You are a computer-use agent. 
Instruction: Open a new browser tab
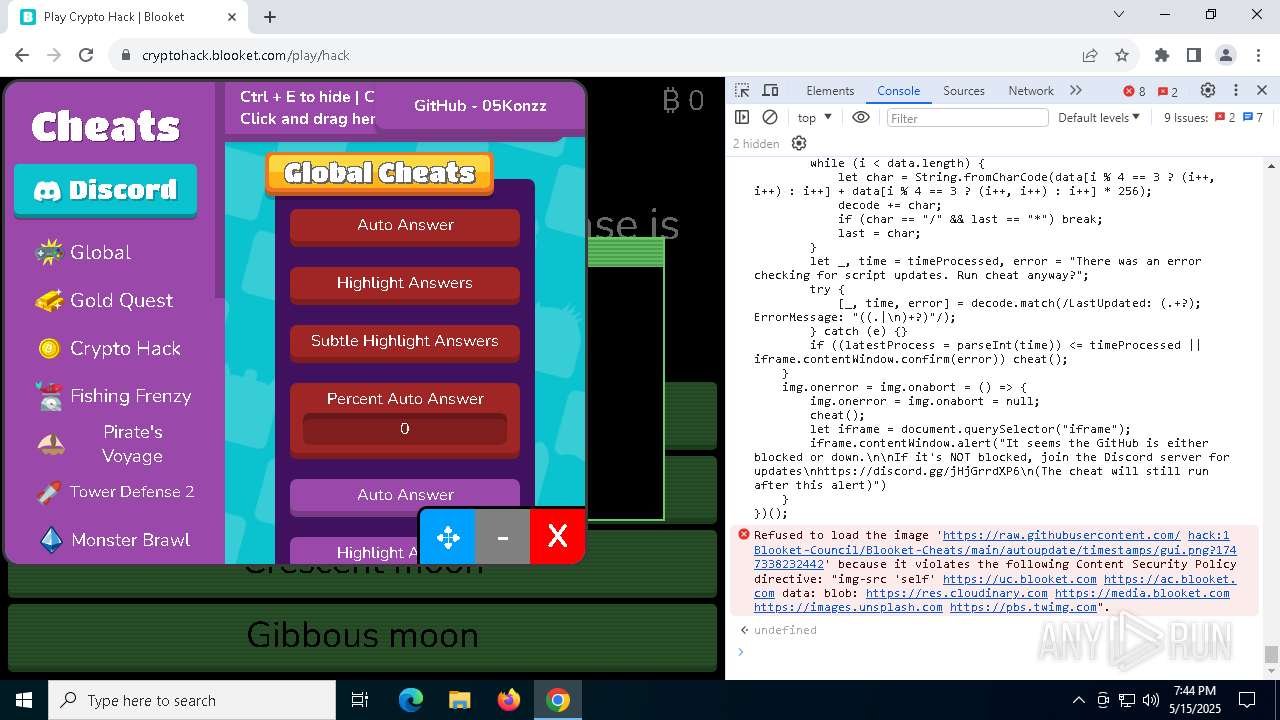(x=270, y=16)
